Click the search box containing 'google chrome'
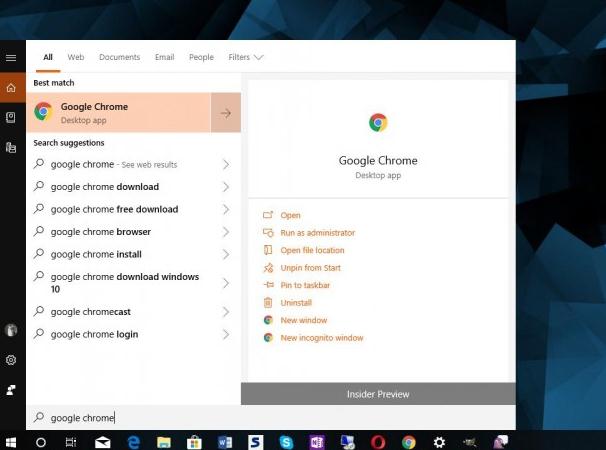 [x=270, y=417]
